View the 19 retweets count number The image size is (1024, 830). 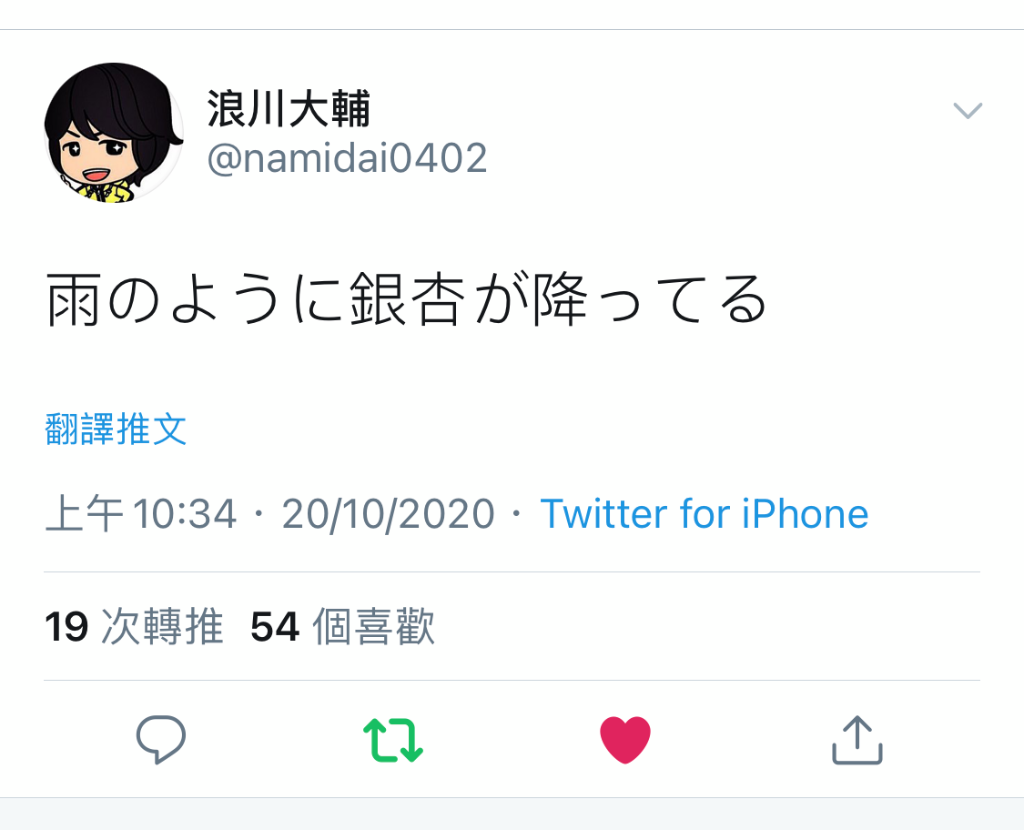coord(66,627)
